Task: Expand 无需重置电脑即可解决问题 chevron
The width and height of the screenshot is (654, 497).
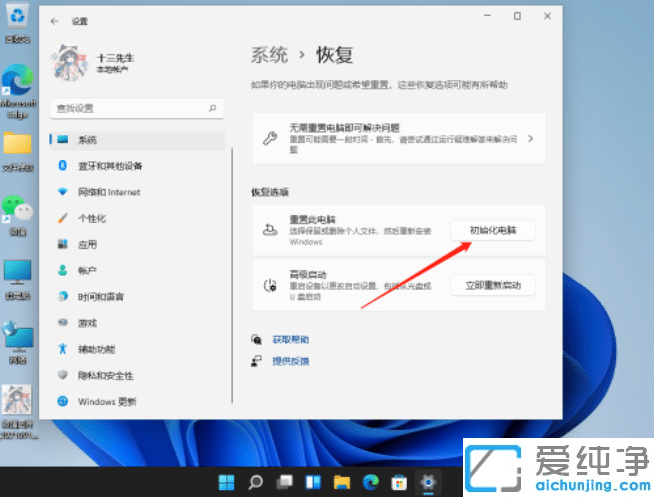Action: (x=531, y=138)
